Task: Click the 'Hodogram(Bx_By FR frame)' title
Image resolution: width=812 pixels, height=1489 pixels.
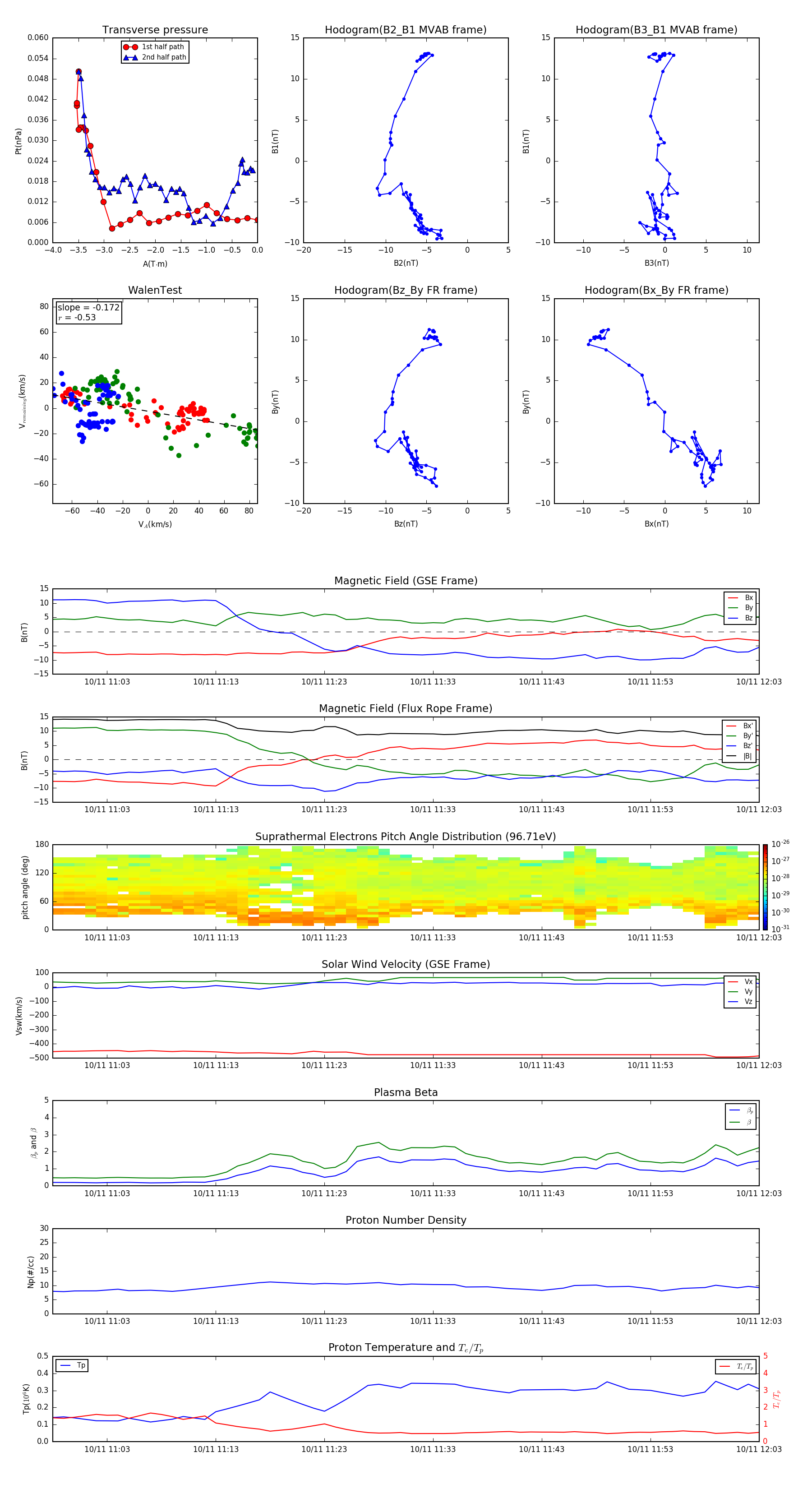Action: click(x=656, y=290)
